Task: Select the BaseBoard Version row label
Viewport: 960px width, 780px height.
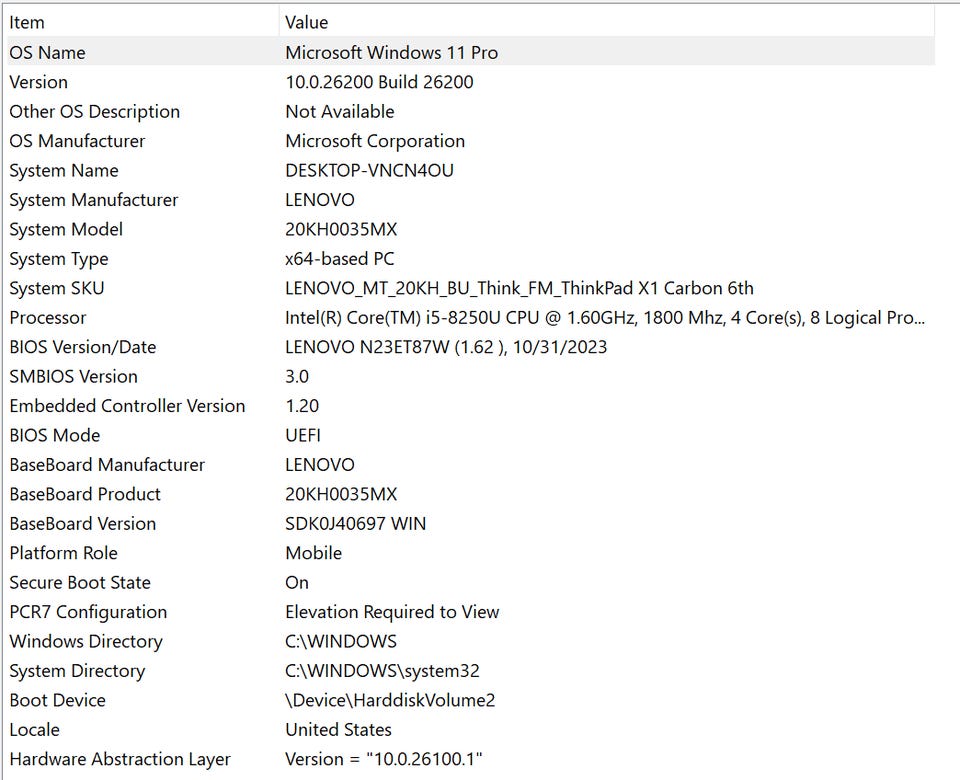Action: pos(83,523)
